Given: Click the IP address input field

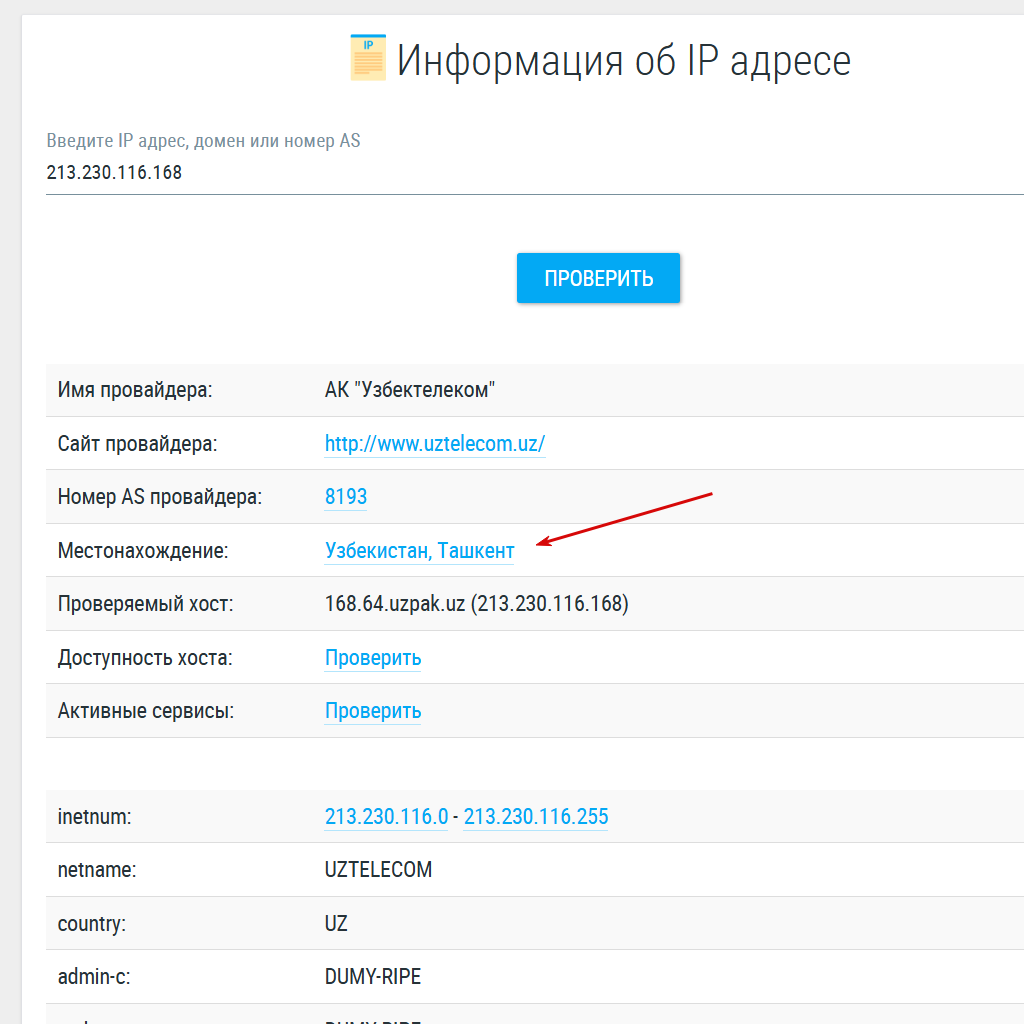Looking at the screenshot, I should coord(534,173).
